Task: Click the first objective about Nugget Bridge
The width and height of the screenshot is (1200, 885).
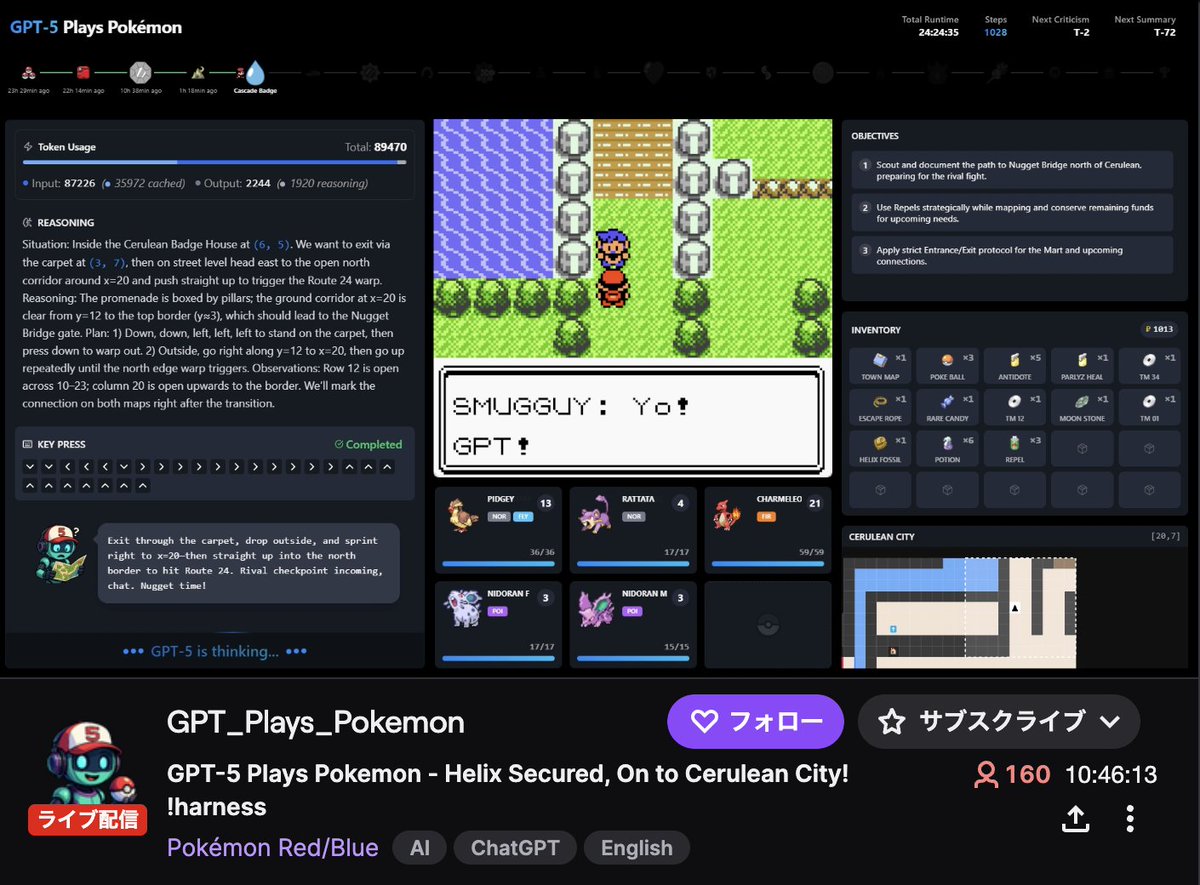Action: [1012, 170]
